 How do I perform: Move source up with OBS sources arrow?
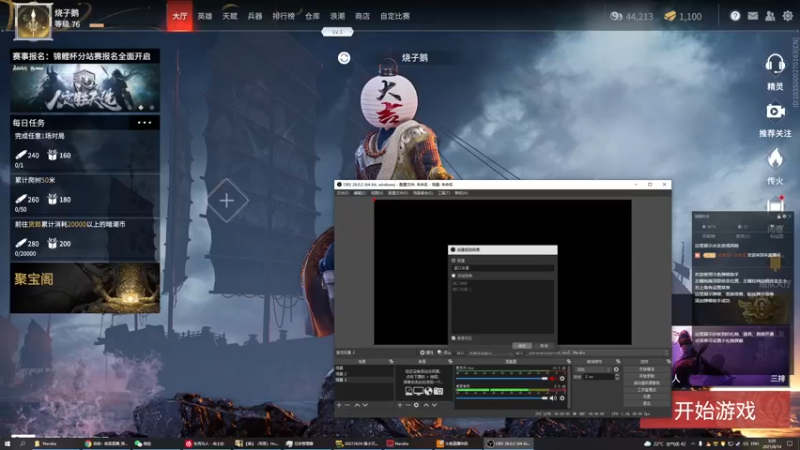click(426, 405)
